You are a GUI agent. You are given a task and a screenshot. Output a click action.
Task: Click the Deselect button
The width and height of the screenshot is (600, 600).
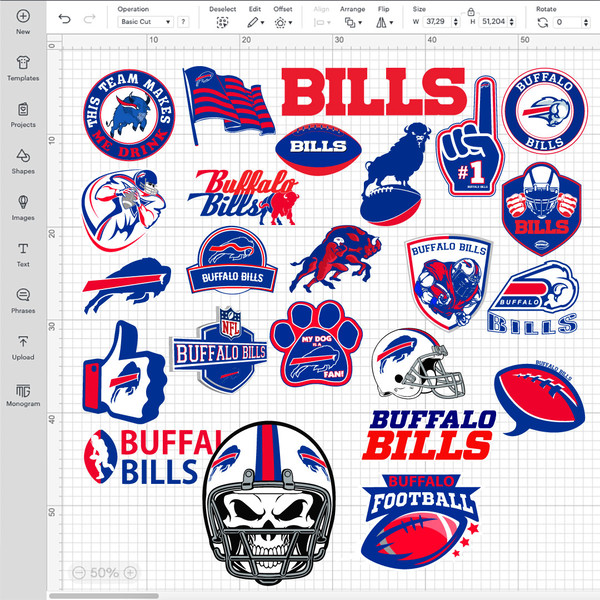(x=223, y=21)
